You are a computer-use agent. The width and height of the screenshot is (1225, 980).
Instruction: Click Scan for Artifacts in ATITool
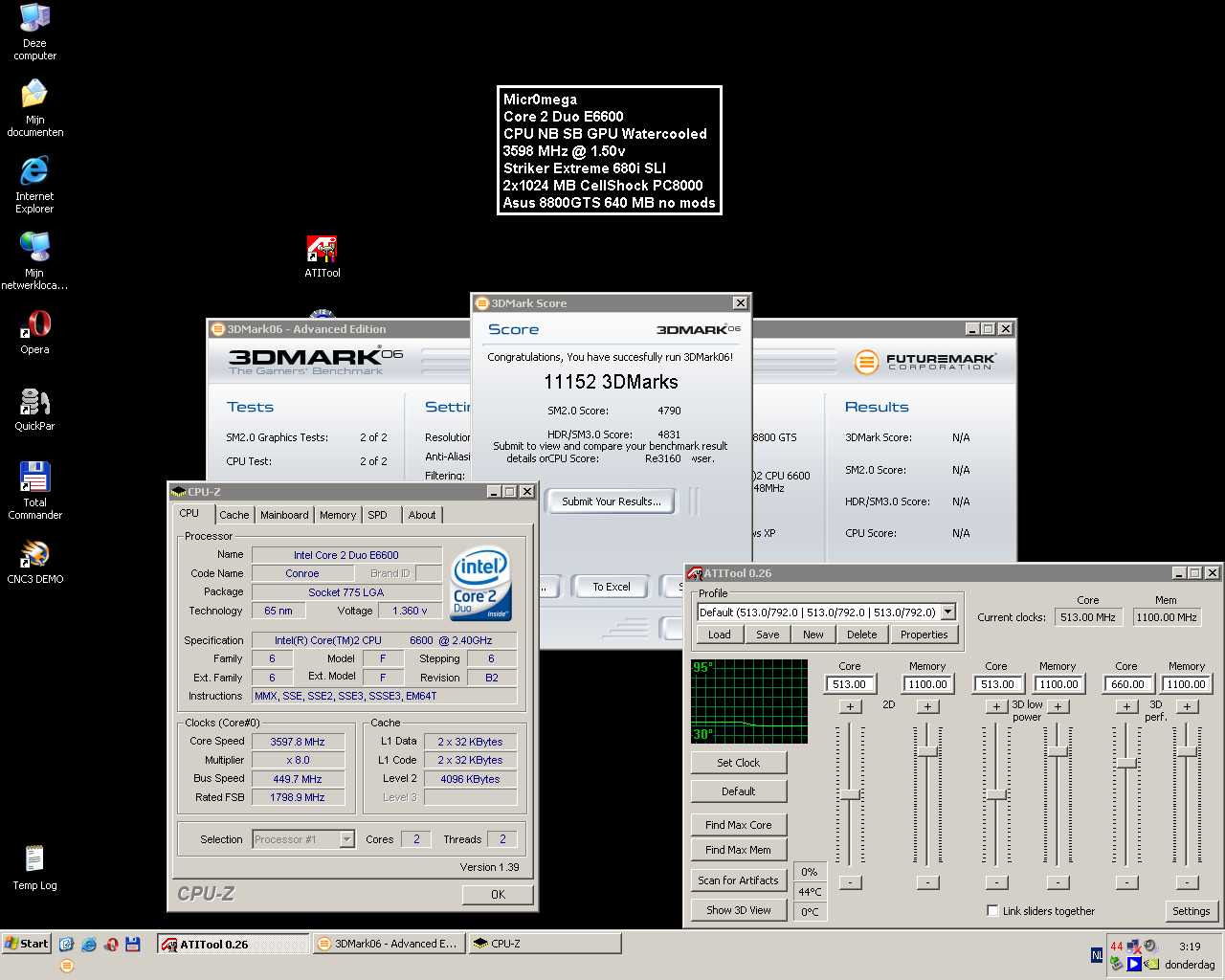point(739,880)
